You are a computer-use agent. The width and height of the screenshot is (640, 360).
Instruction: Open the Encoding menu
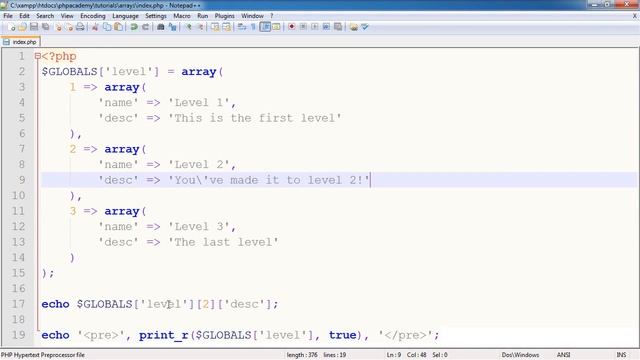coord(93,16)
